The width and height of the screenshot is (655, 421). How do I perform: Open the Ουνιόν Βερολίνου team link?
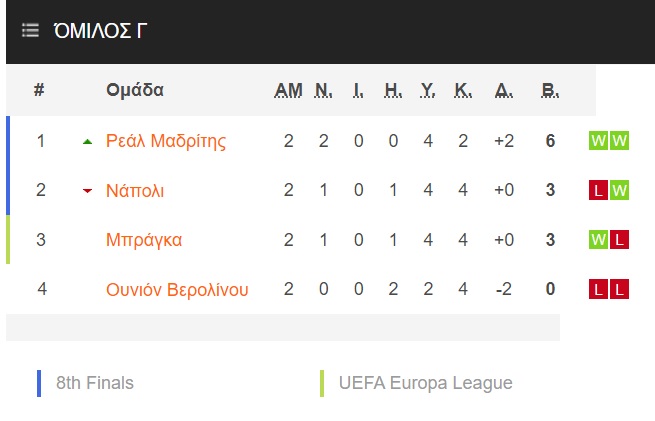tap(177, 289)
